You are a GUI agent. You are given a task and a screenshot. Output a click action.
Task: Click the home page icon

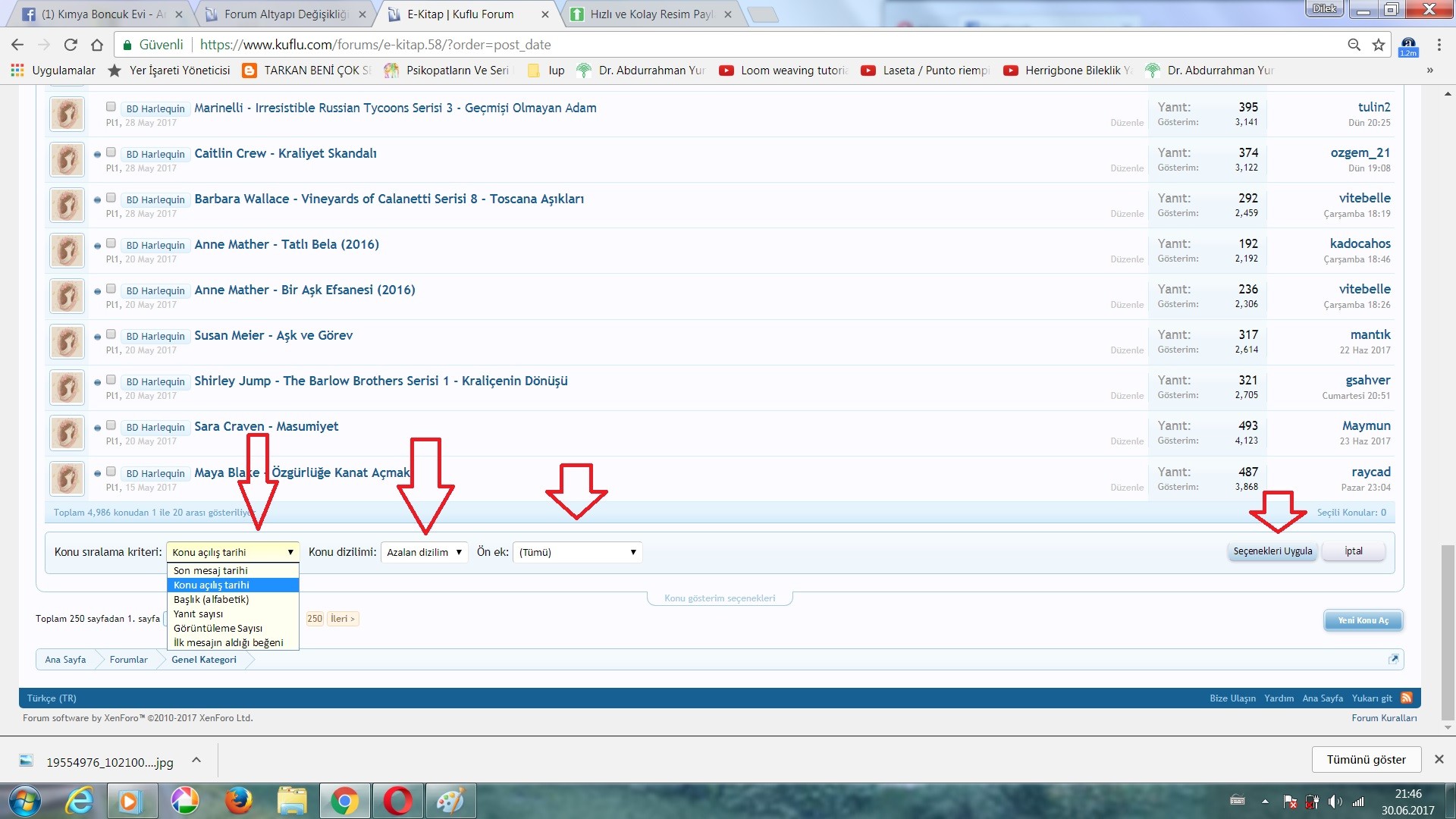click(97, 45)
